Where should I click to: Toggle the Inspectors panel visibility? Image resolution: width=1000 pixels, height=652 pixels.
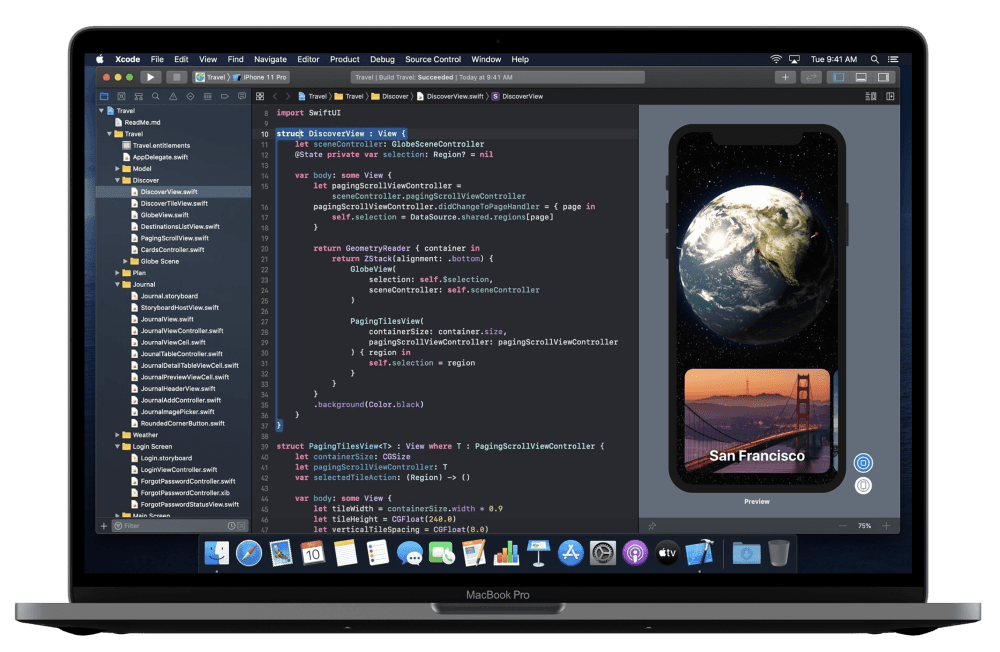(883, 77)
